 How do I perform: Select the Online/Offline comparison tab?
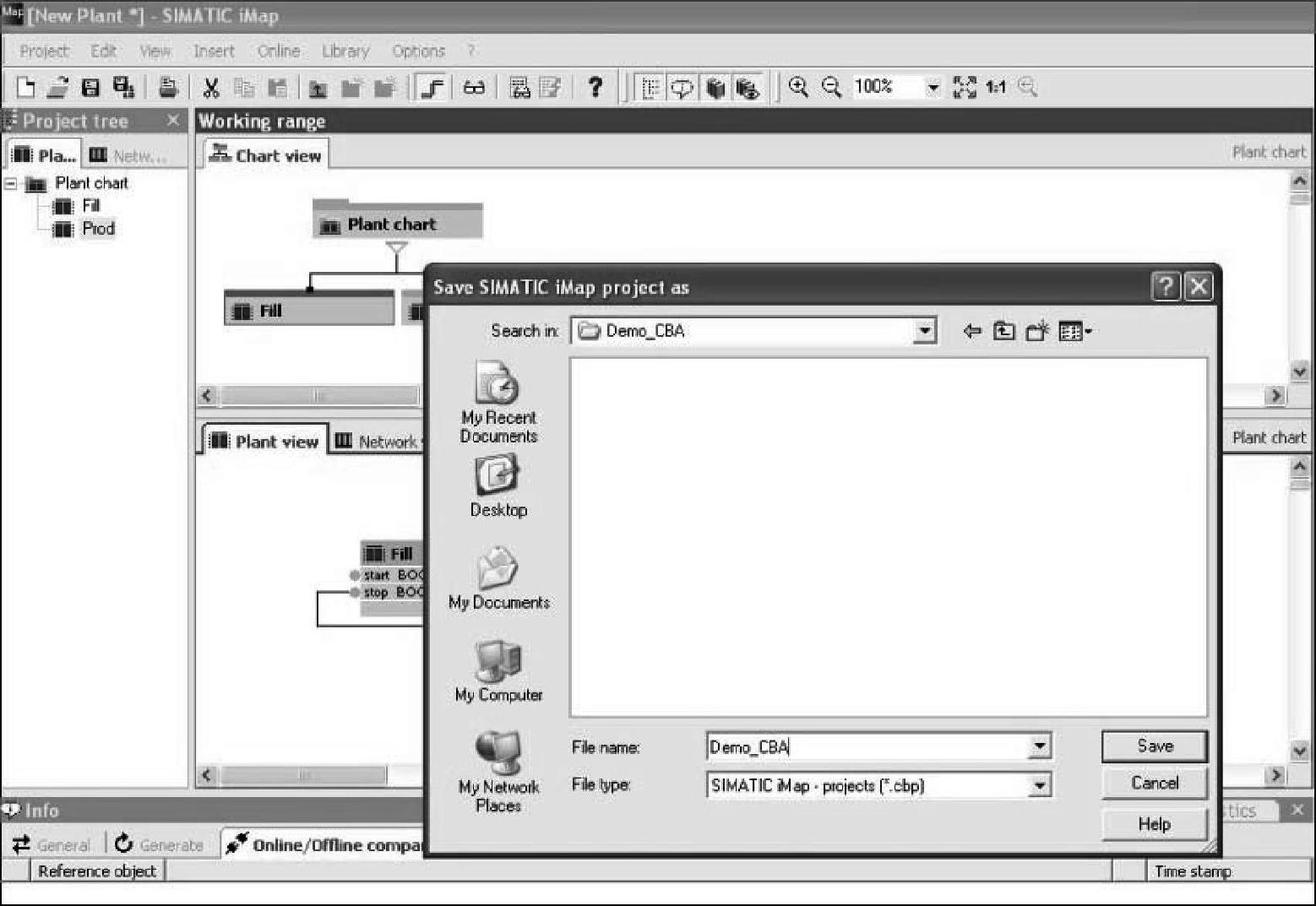tap(323, 844)
